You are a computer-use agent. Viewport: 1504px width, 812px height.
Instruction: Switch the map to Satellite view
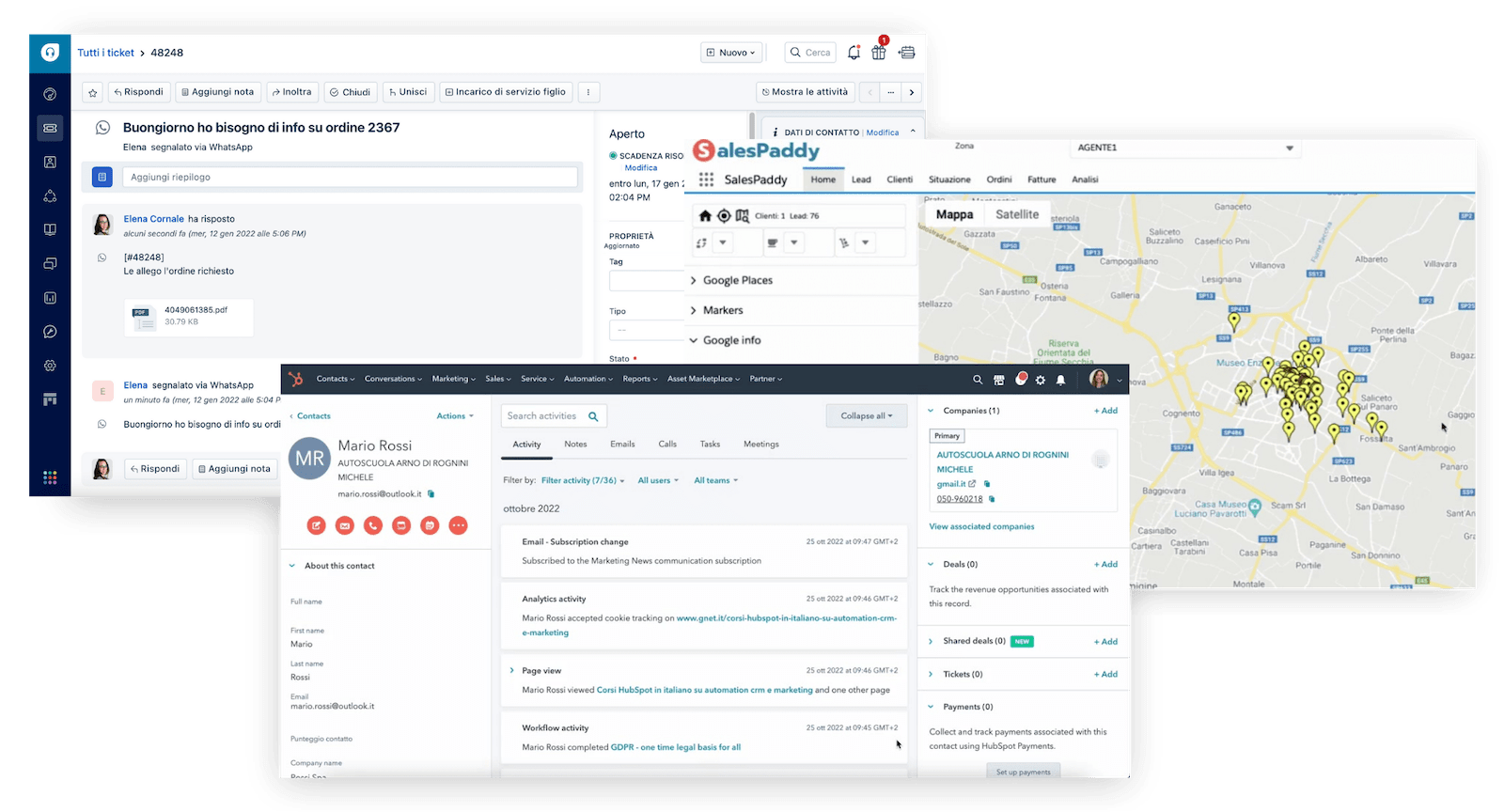1017,214
